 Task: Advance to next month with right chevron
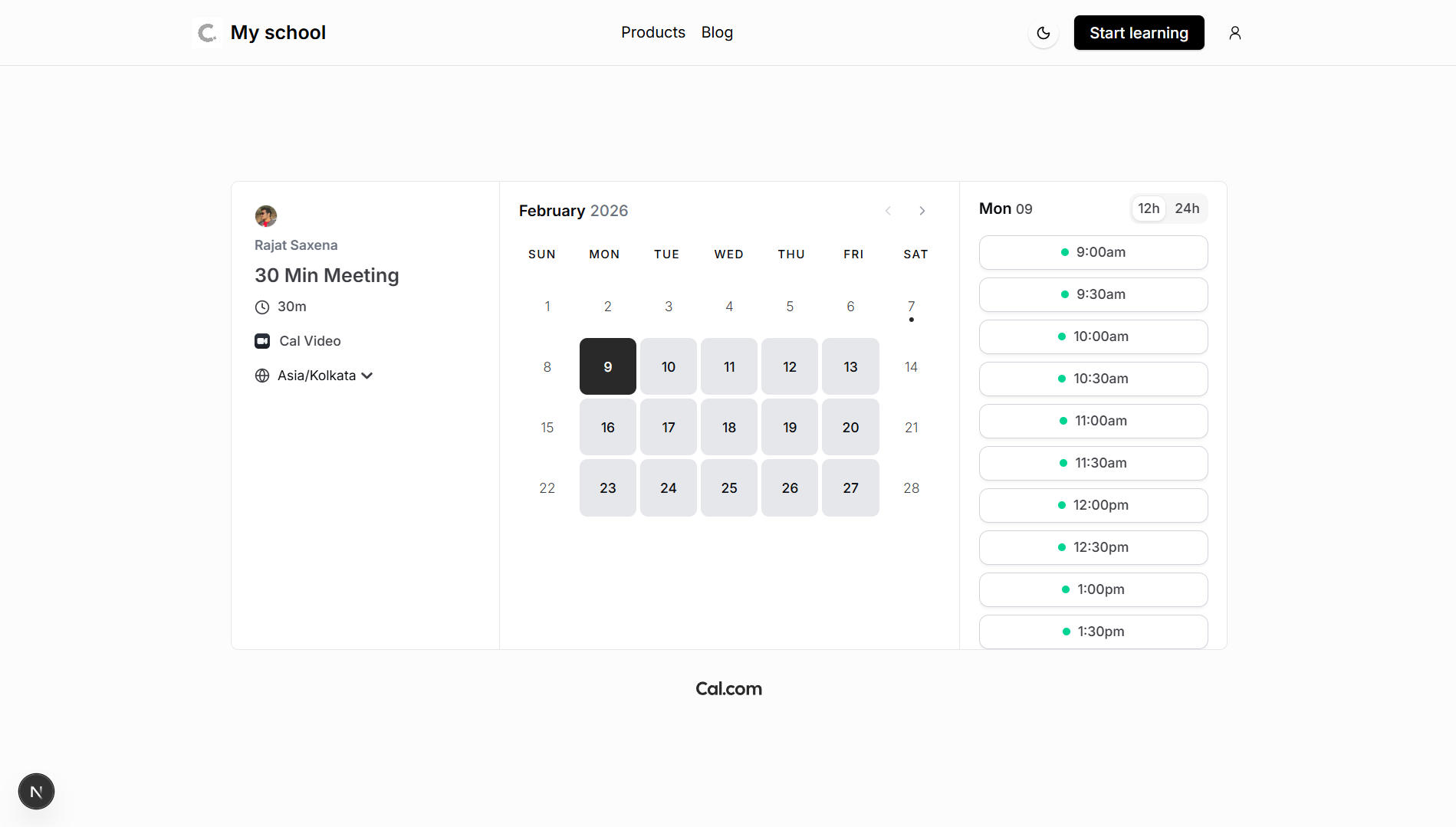point(922,211)
